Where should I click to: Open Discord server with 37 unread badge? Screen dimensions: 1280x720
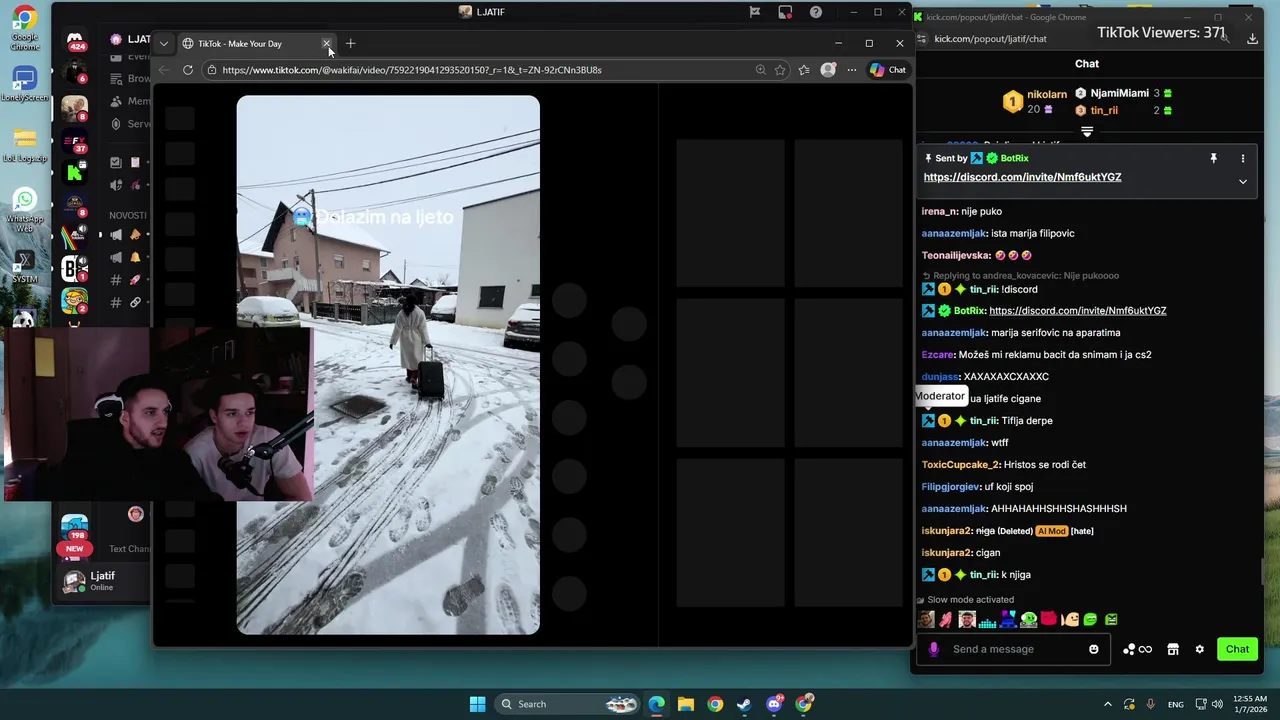click(75, 140)
